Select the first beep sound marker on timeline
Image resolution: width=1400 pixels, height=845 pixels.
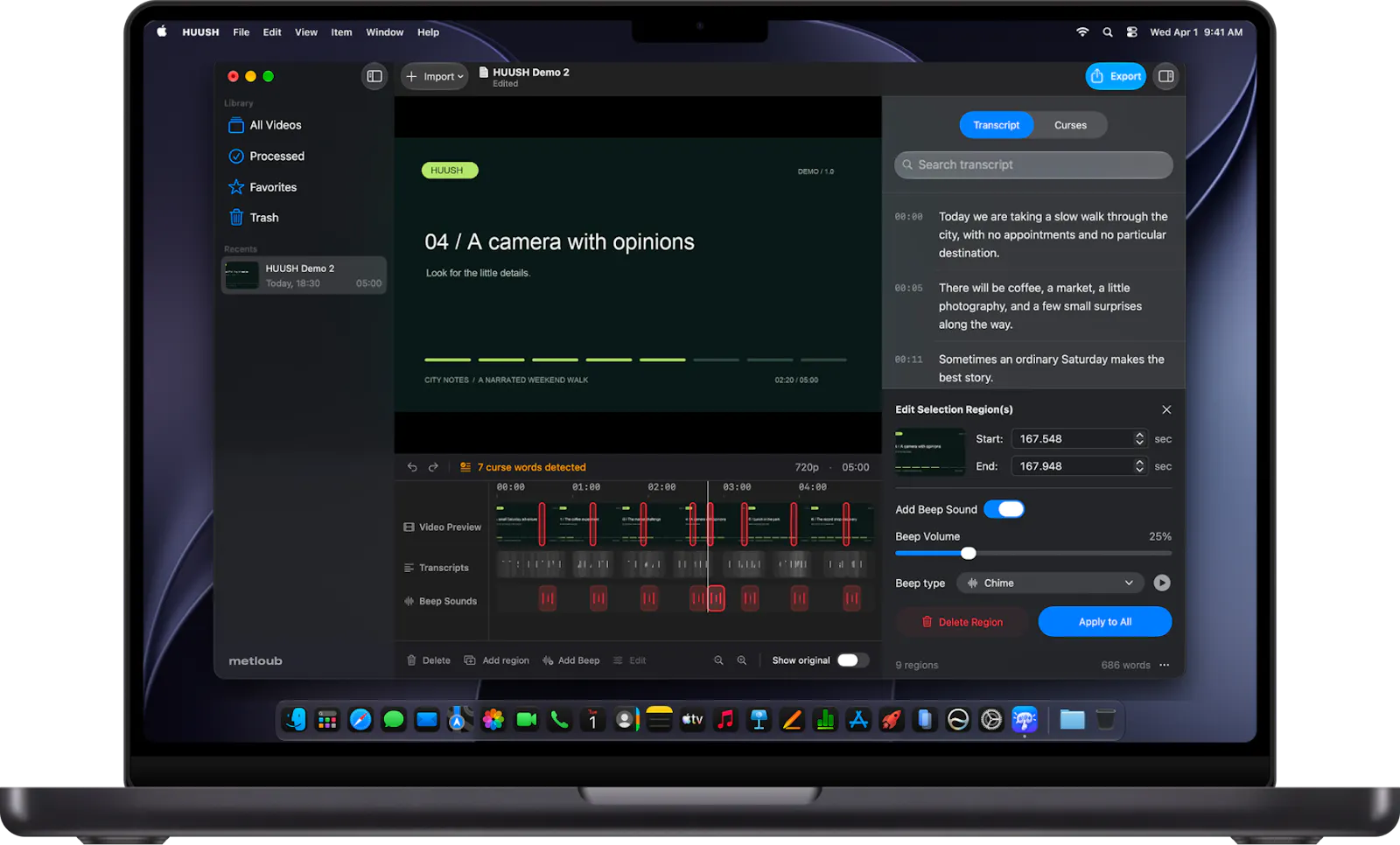click(548, 598)
